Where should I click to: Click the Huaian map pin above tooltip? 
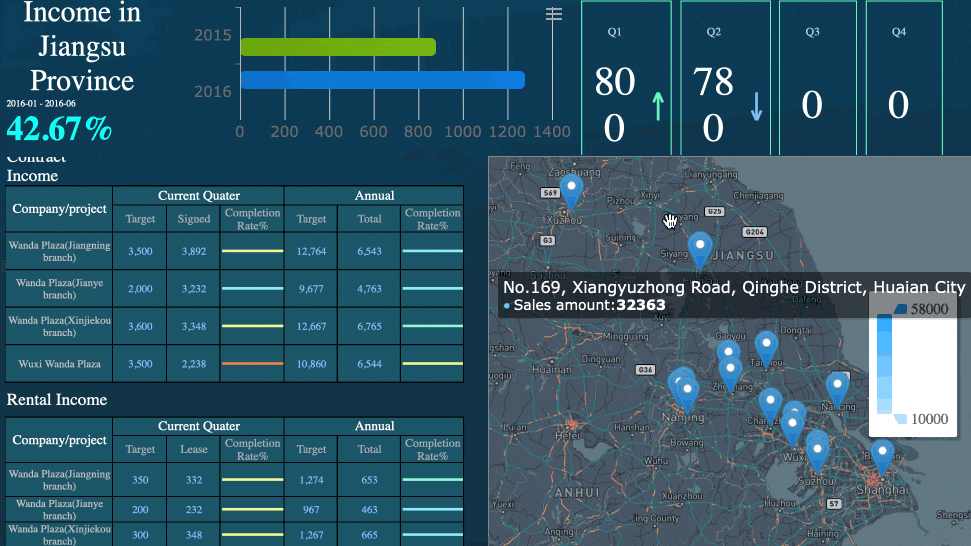pos(700,249)
